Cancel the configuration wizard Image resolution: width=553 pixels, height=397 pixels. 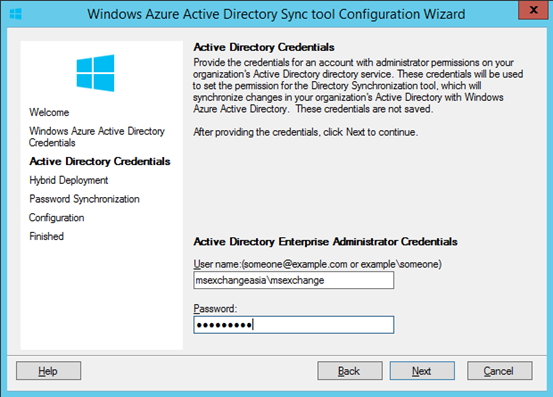[499, 371]
